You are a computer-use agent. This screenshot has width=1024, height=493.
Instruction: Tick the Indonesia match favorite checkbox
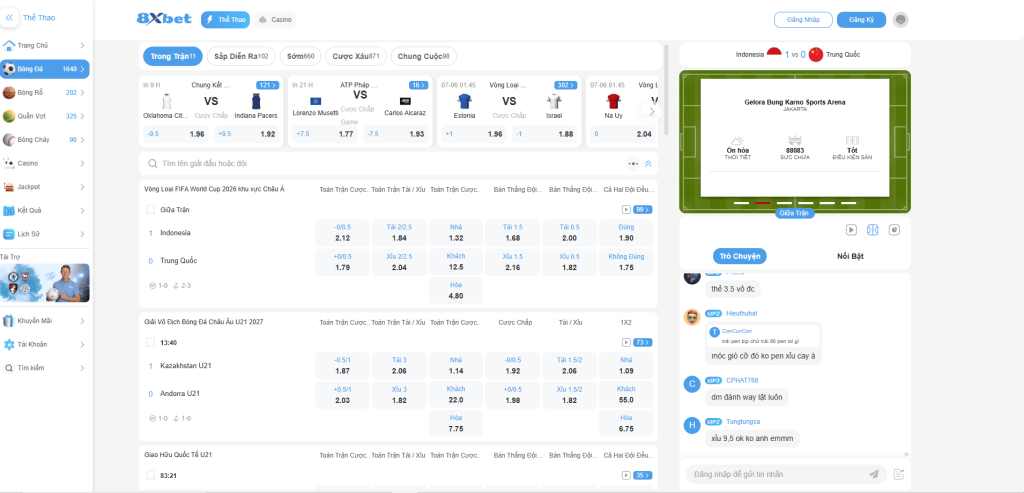151,210
